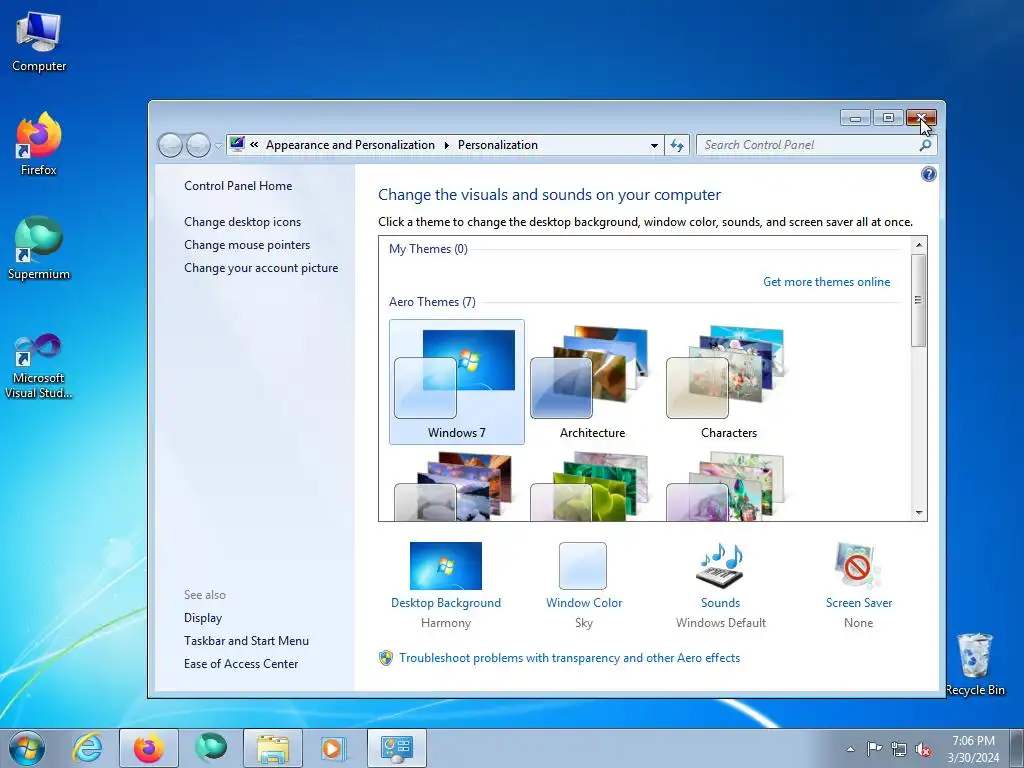Viewport: 1024px width, 768px height.
Task: Expand arrow after Appearance and Personalization
Action: click(x=447, y=145)
